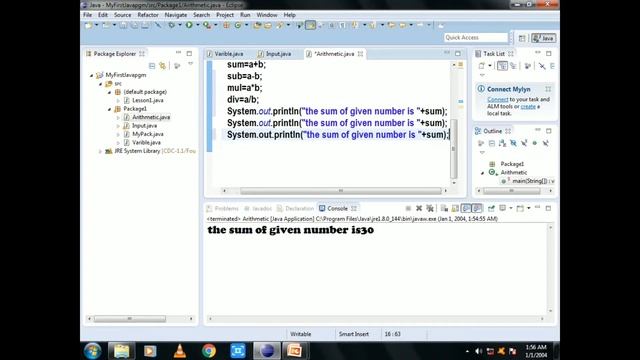Click the Open Type toolbar icon

click(x=257, y=25)
